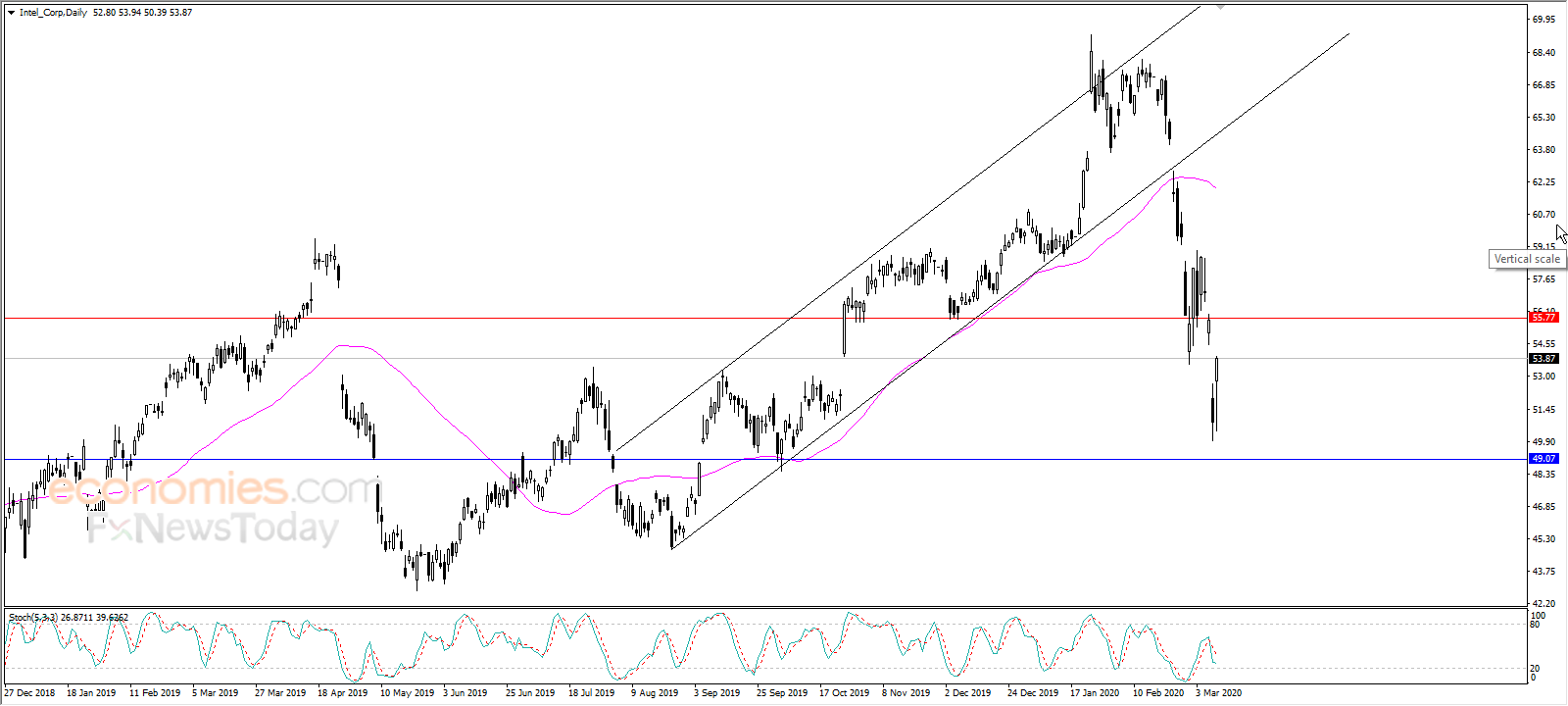
Task: Click the 9 Aug 2019 date label
Action: [655, 693]
